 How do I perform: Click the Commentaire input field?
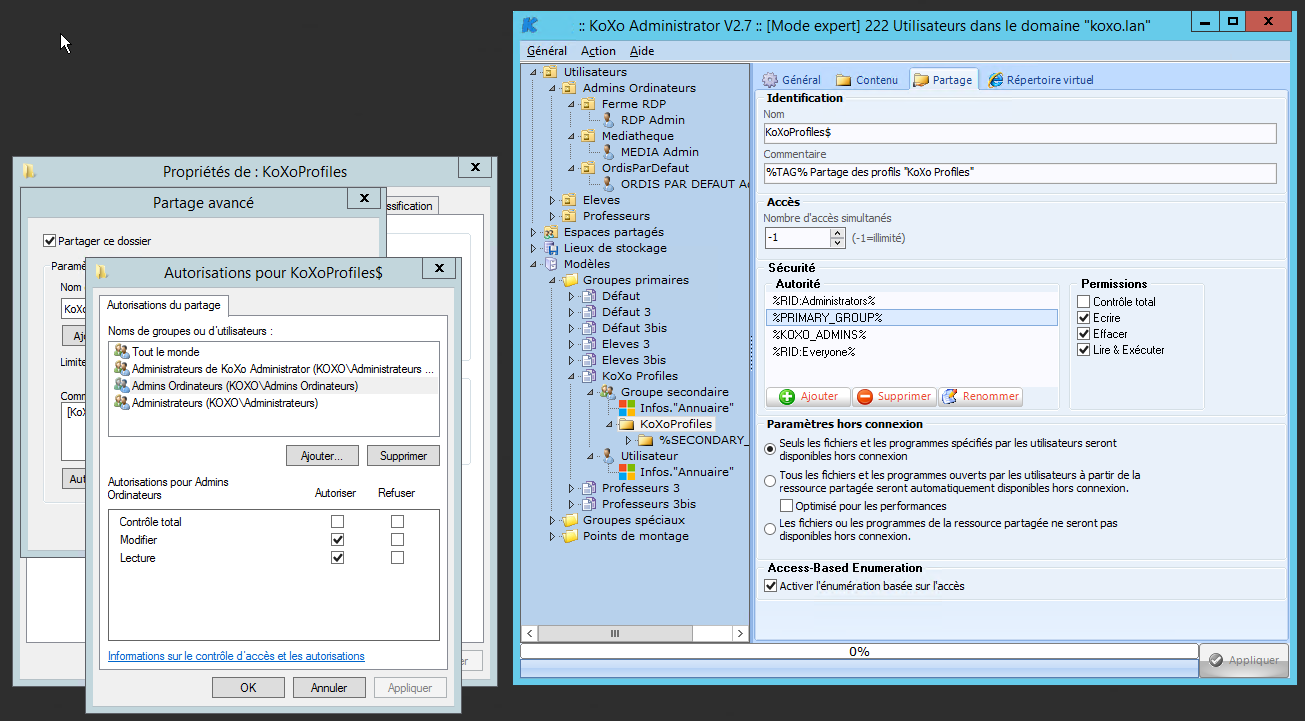(x=1020, y=173)
